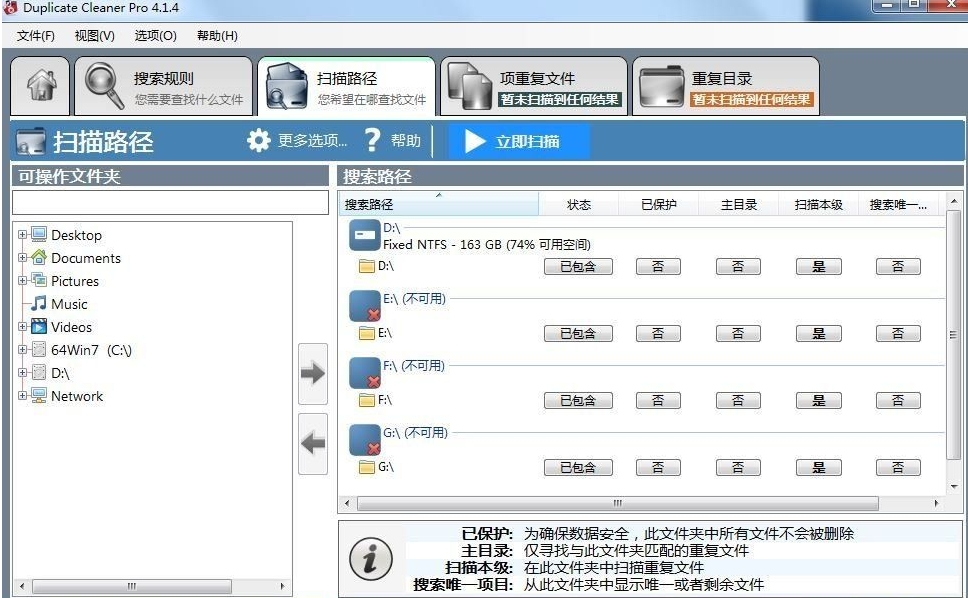
Task: Click the 更多选项 gear icon
Action: point(259,141)
